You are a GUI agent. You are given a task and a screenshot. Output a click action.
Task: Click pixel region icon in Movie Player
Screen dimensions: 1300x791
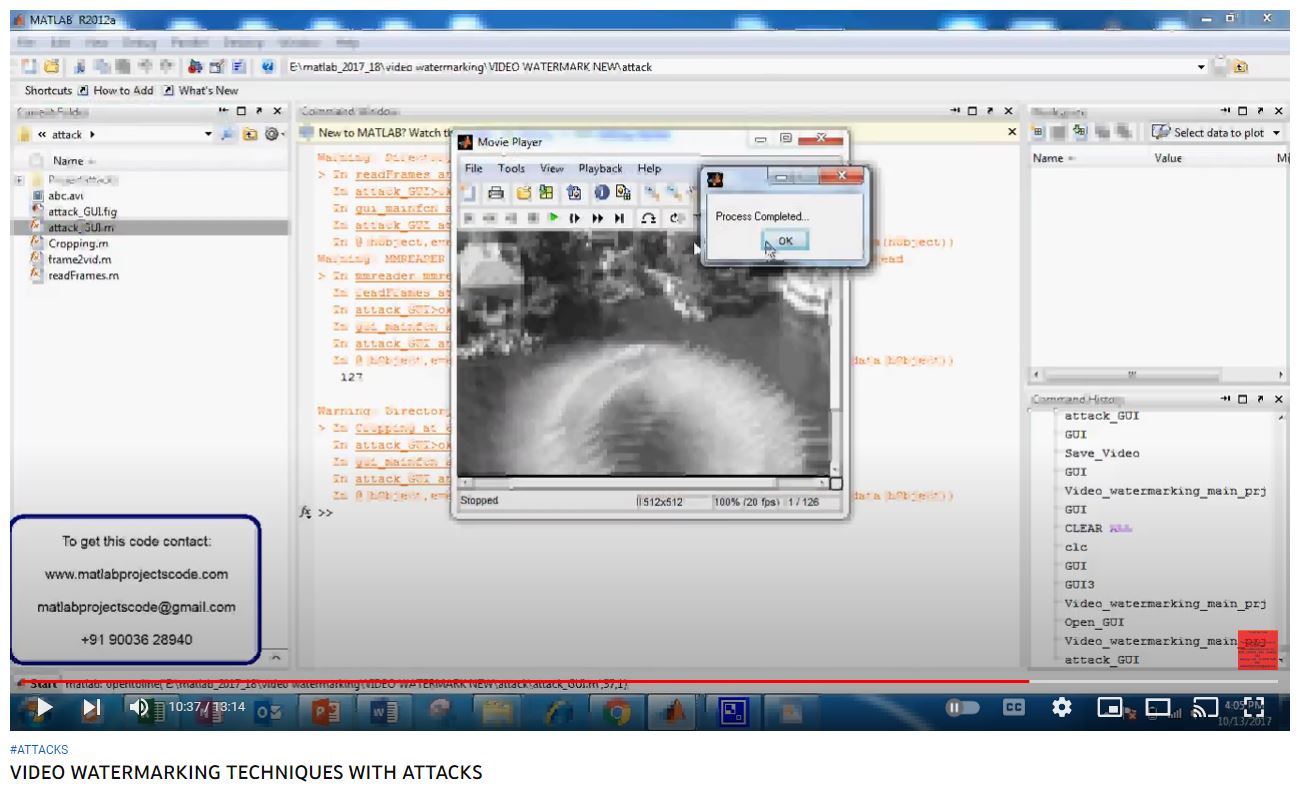623,193
